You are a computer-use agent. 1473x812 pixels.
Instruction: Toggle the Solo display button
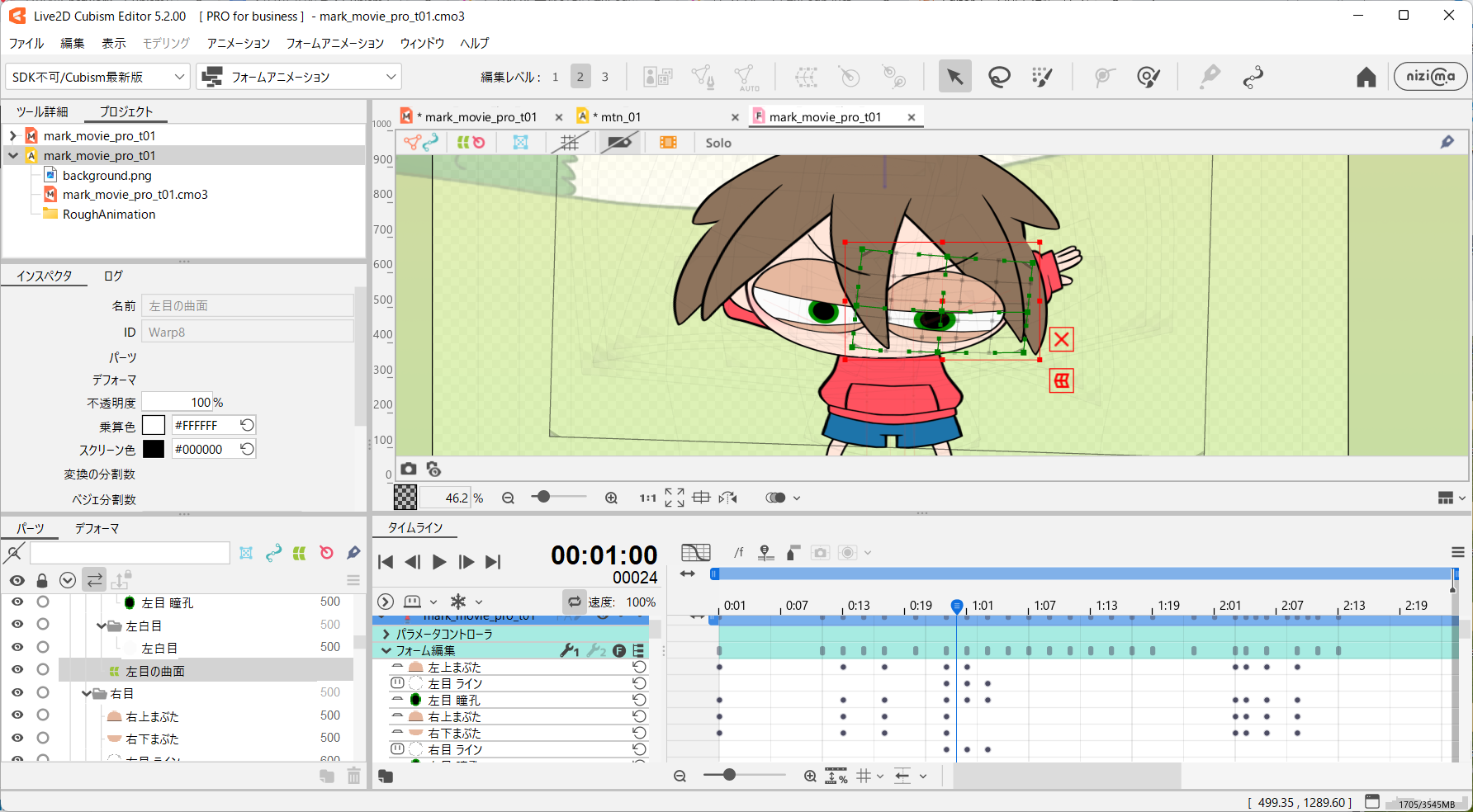point(718,143)
